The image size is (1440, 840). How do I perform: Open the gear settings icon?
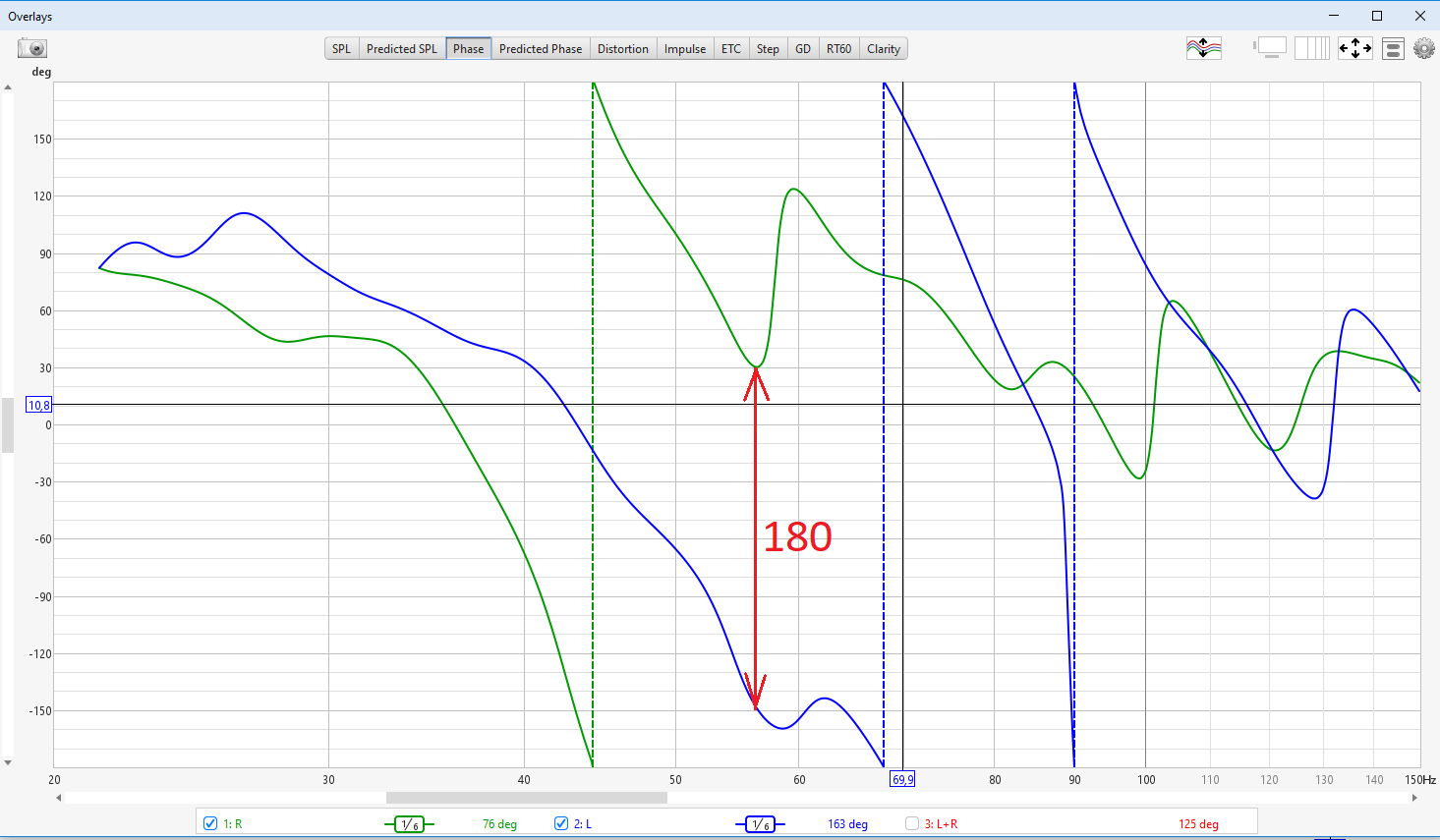(x=1423, y=48)
